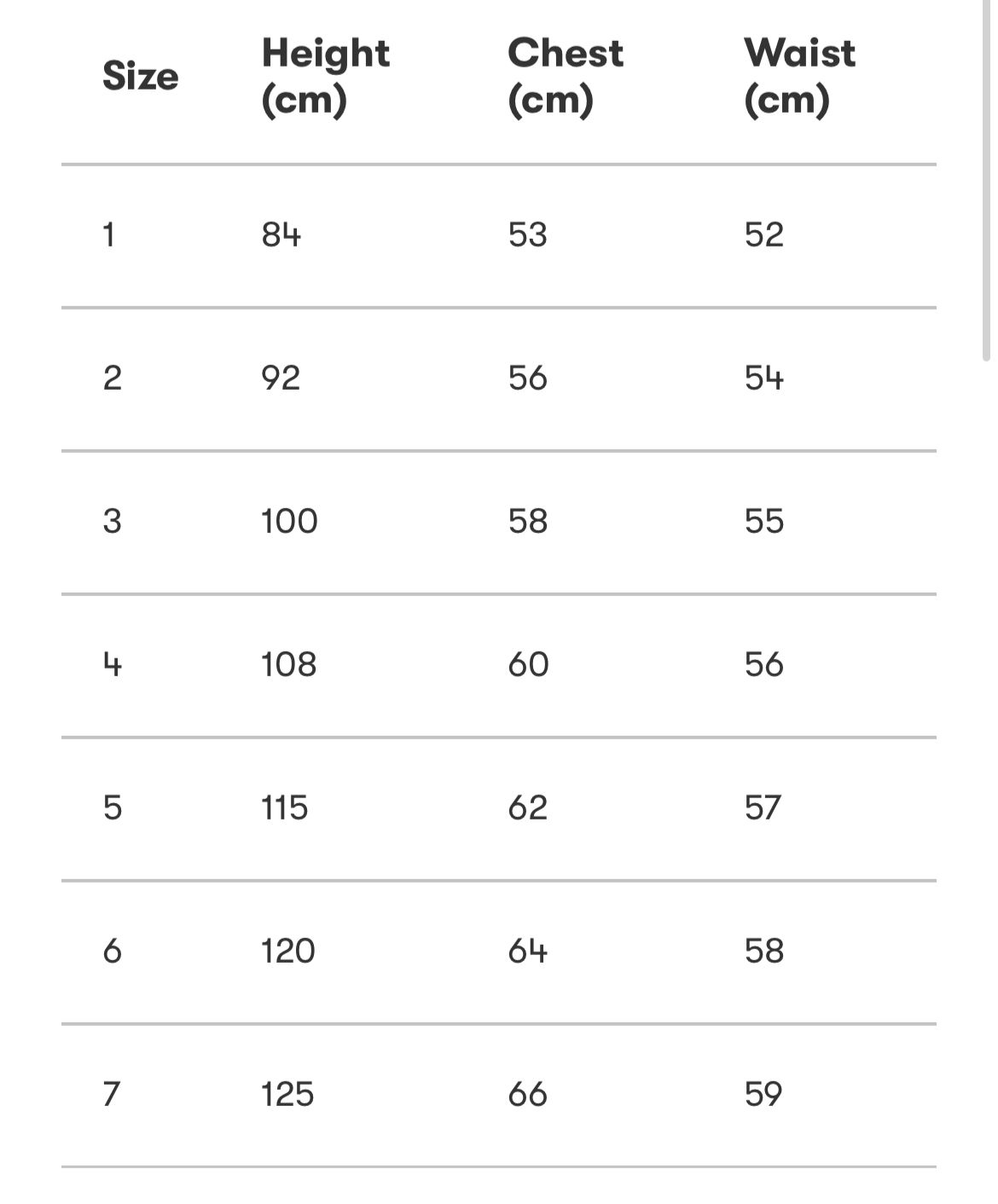
Task: Select the size 2 row label
Action: (x=112, y=378)
